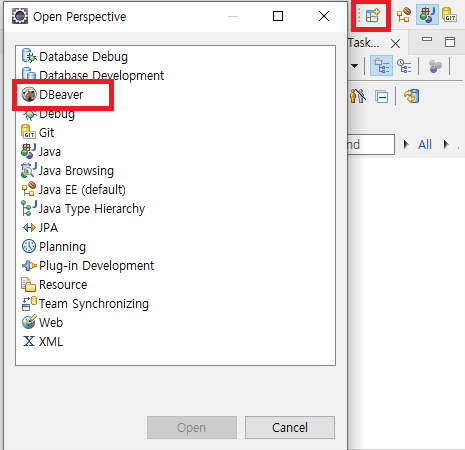Select the Resource perspective

[54, 285]
